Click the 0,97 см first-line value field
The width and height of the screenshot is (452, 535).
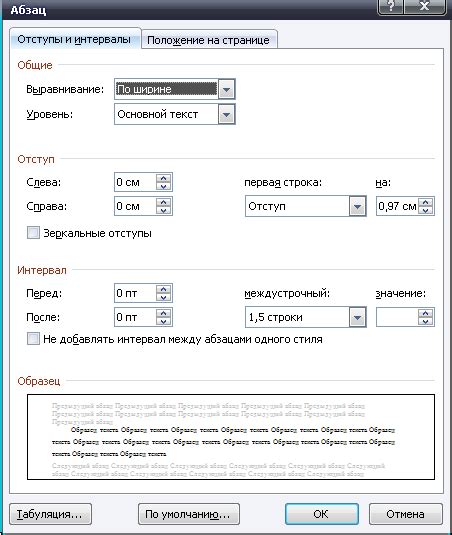tap(397, 206)
